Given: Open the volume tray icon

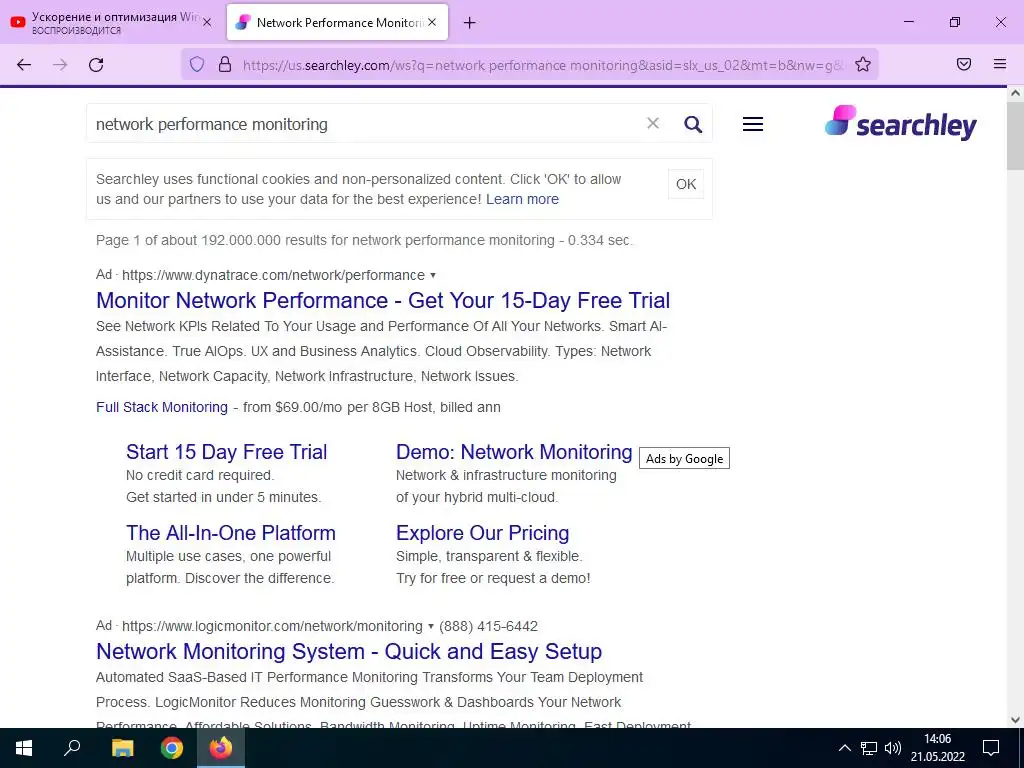Looking at the screenshot, I should [893, 748].
